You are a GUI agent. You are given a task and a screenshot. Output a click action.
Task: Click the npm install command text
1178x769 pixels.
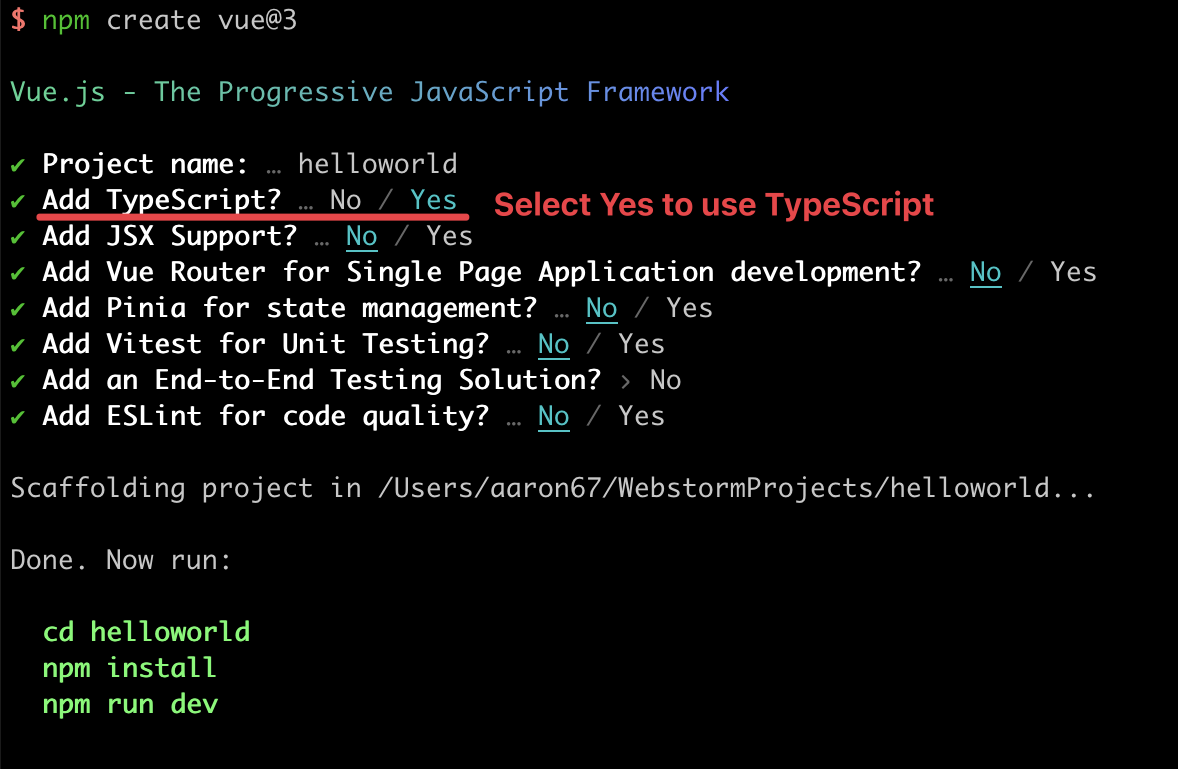tap(129, 668)
